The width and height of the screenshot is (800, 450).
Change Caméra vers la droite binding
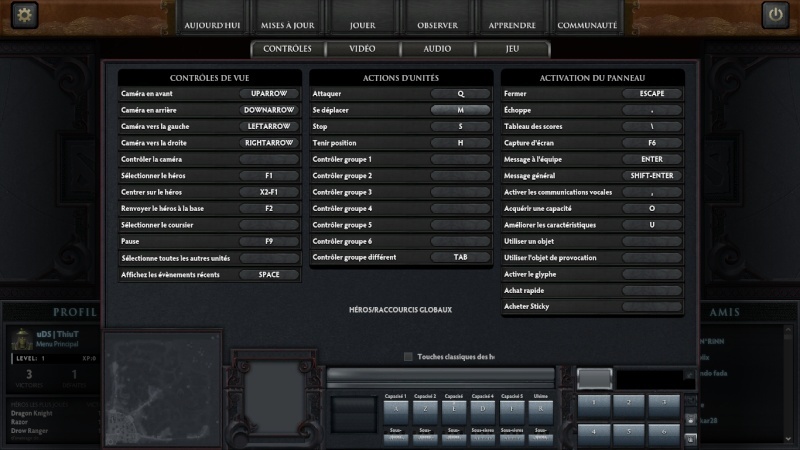point(269,143)
